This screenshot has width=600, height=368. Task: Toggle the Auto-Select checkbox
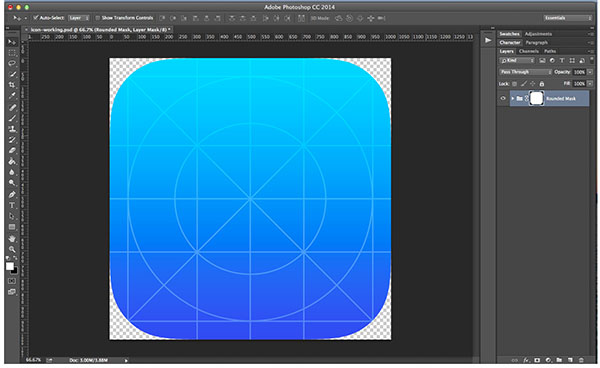36,18
